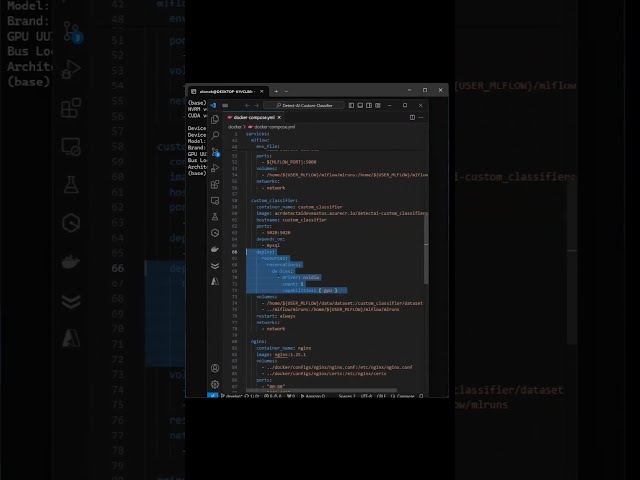Screen dimensions: 640x480
Task: Split the editor to the right
Action: point(412,118)
